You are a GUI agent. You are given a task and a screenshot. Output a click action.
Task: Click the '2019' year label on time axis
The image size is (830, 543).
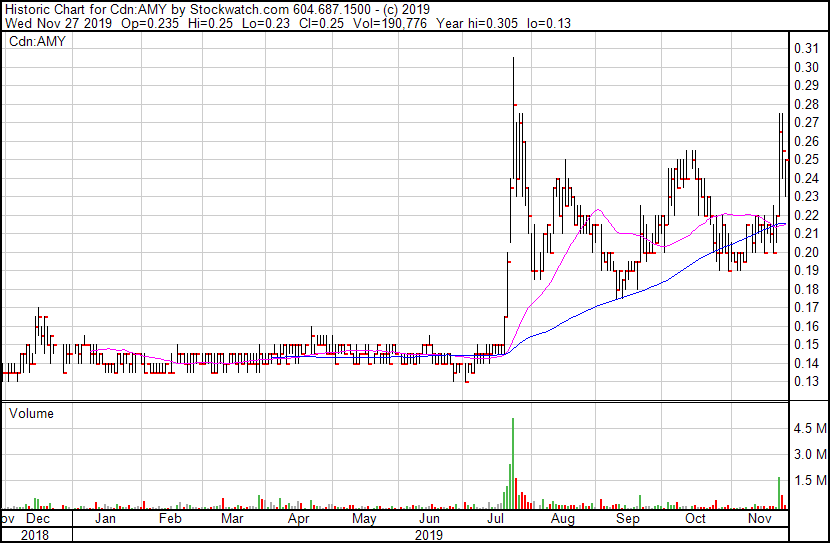[x=429, y=535]
